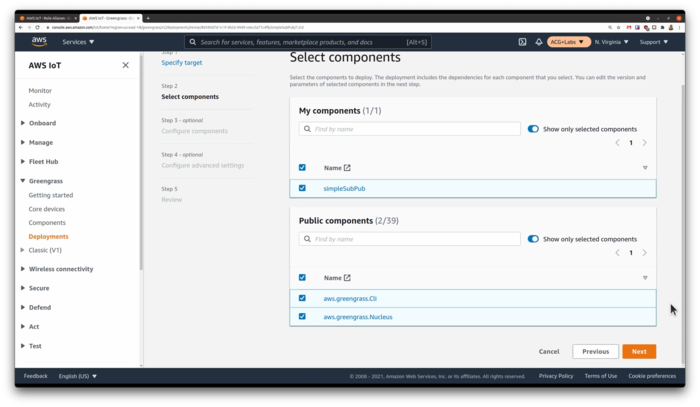This screenshot has height=407, width=700.
Task: Focus Public components Find by name field
Action: click(x=409, y=239)
